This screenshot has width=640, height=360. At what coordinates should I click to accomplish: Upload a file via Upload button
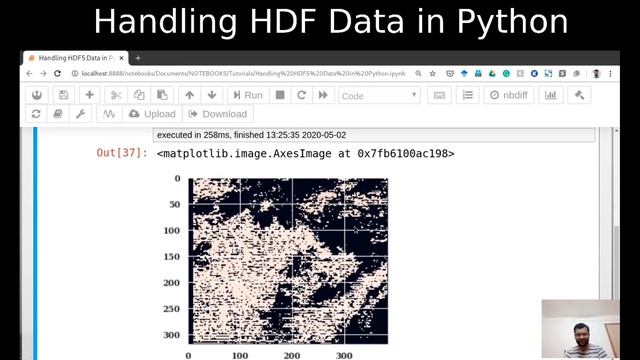click(x=152, y=114)
